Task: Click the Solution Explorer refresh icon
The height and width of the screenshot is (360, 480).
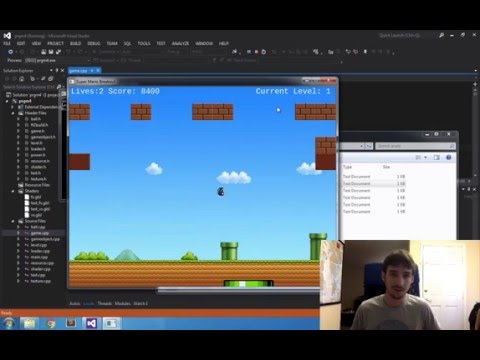Action: click(x=32, y=79)
